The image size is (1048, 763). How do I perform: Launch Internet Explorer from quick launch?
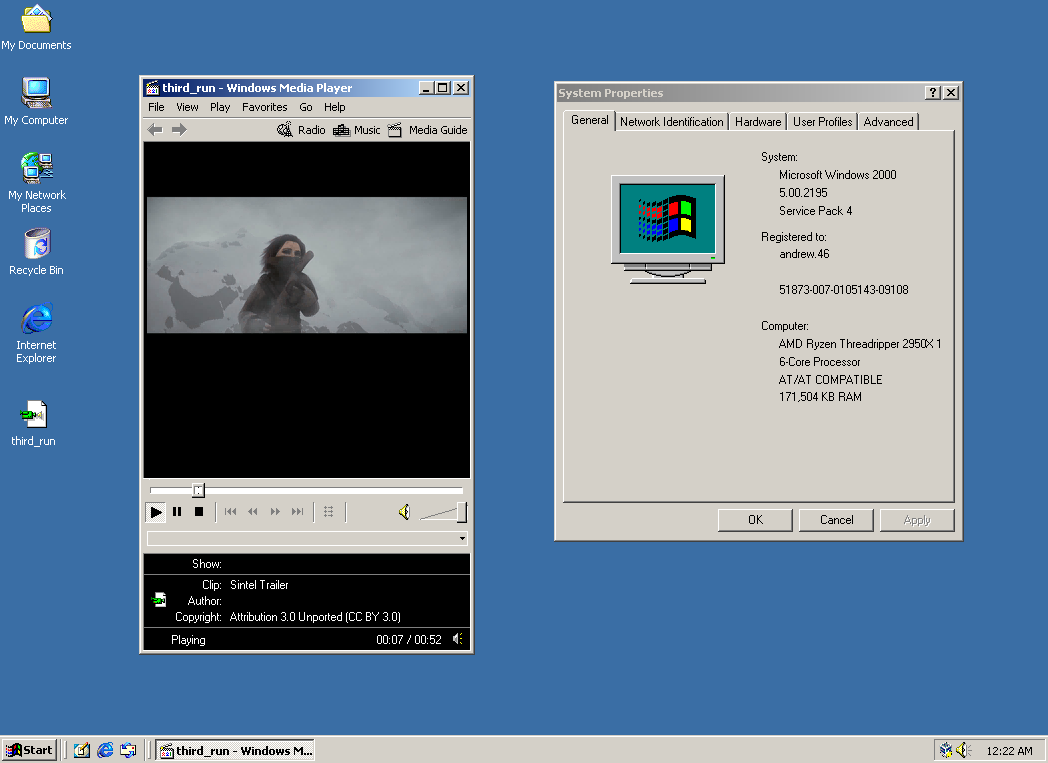[105, 750]
